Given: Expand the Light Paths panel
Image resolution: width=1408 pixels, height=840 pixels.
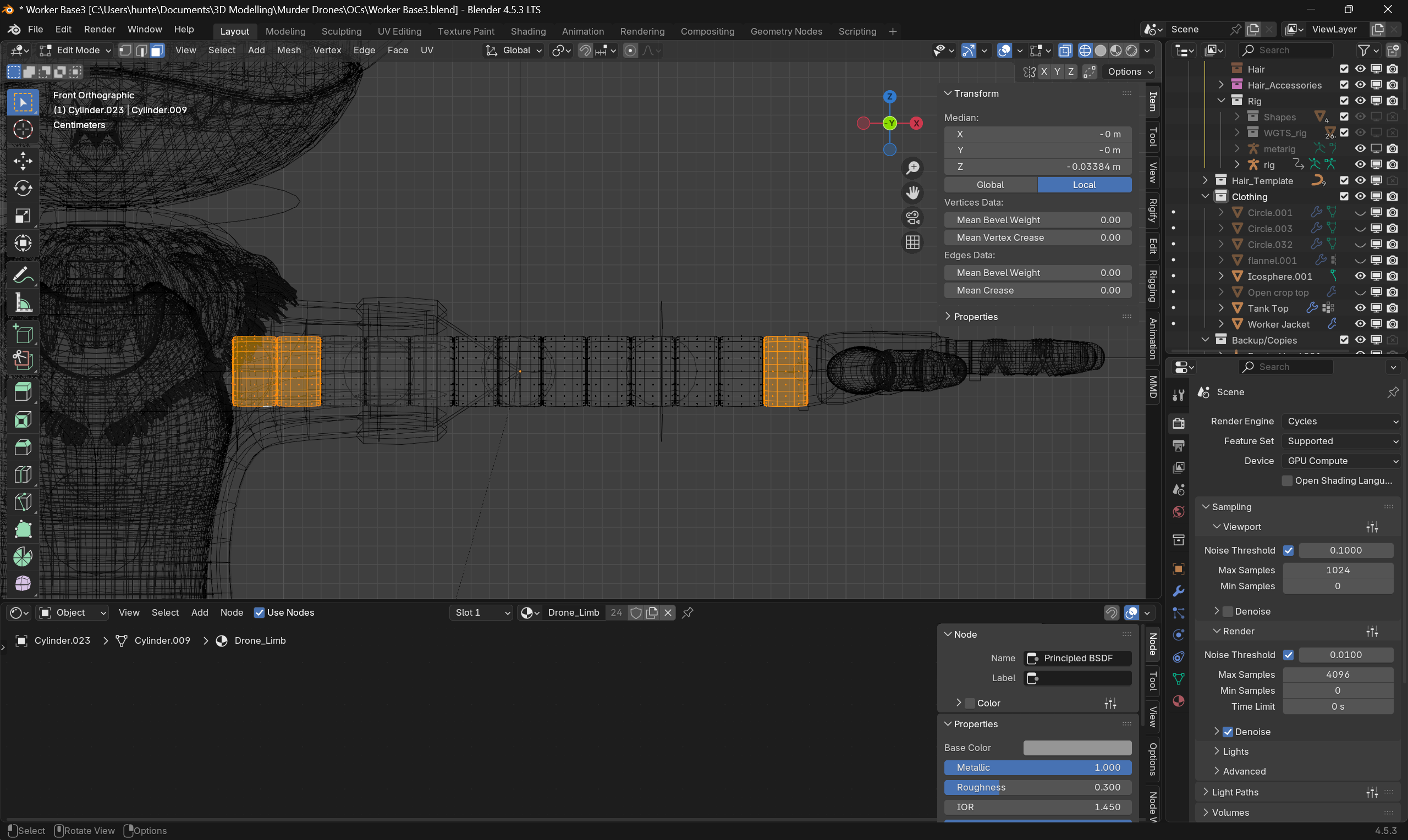Looking at the screenshot, I should click(x=1234, y=792).
